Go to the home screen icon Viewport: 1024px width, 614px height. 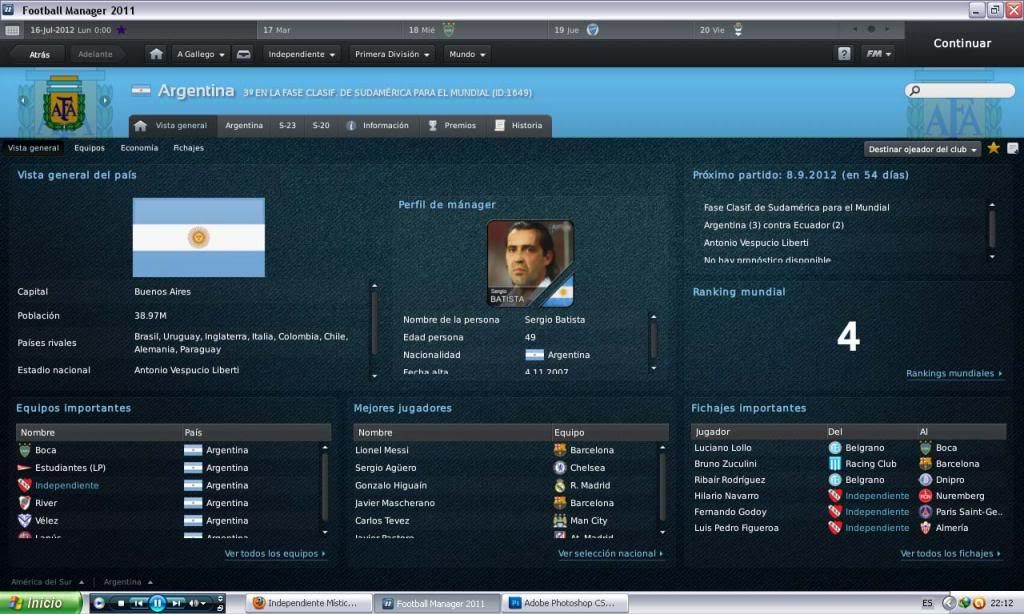point(155,54)
